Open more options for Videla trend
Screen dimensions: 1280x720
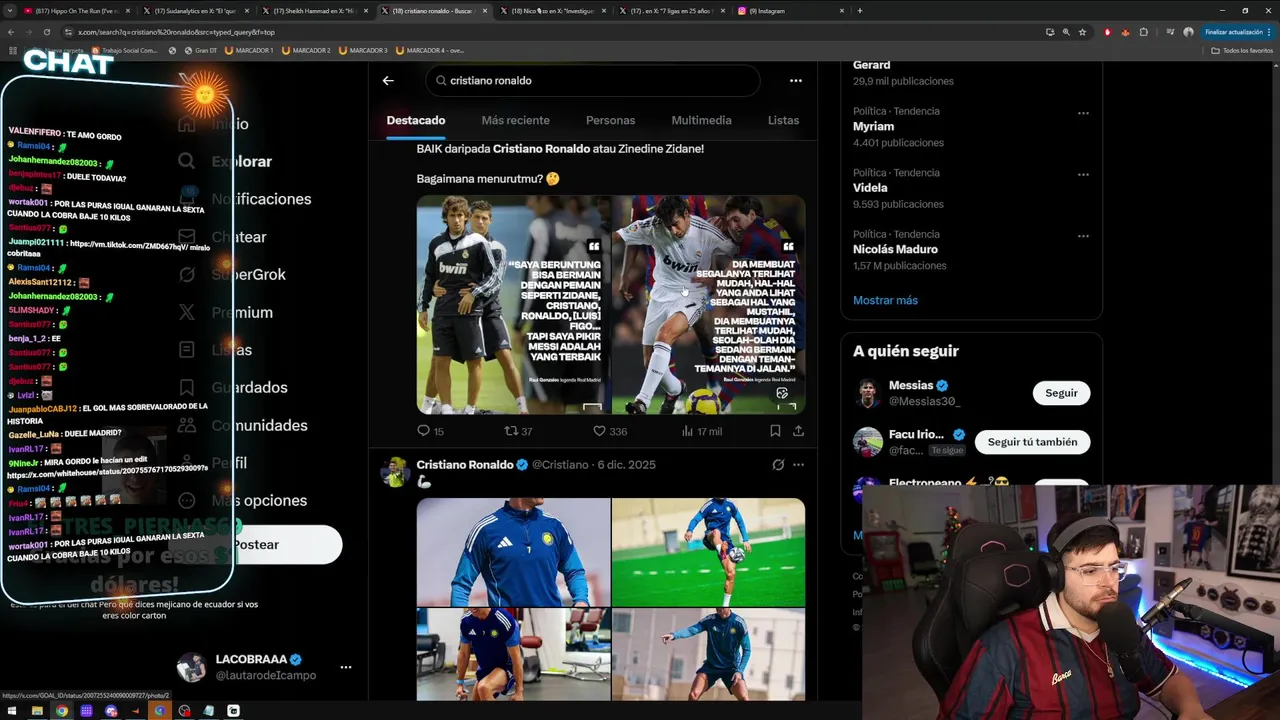point(1083,174)
